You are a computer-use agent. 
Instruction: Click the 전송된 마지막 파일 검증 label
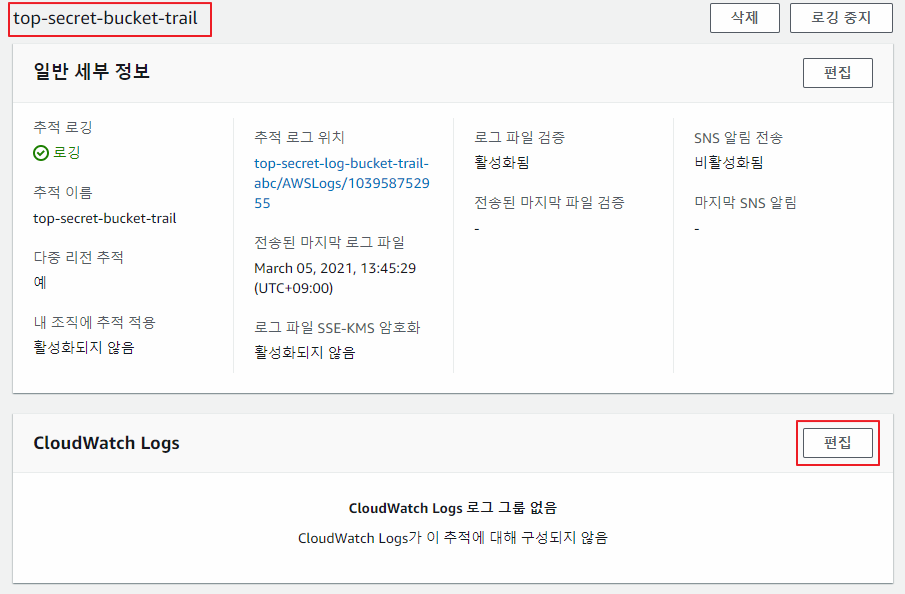coord(549,203)
